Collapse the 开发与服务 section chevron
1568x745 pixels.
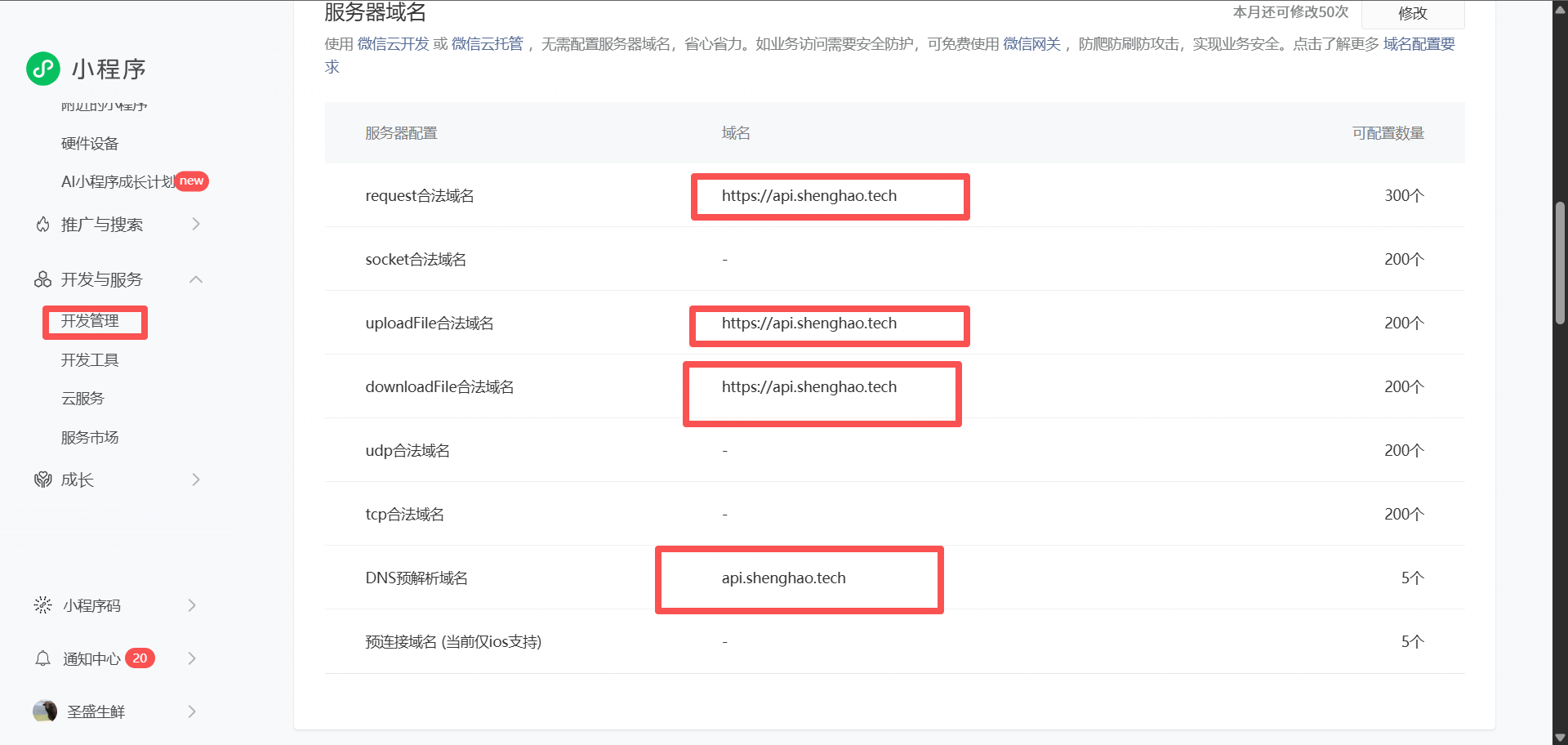(x=196, y=280)
